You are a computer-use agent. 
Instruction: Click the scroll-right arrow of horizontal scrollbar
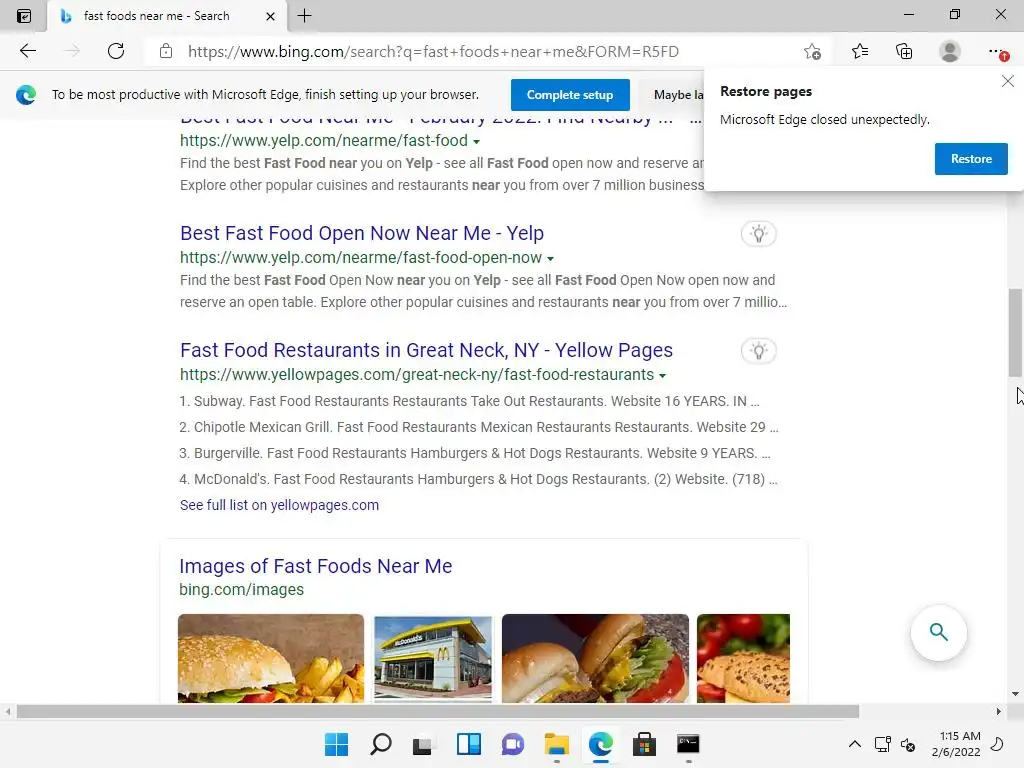click(x=999, y=711)
